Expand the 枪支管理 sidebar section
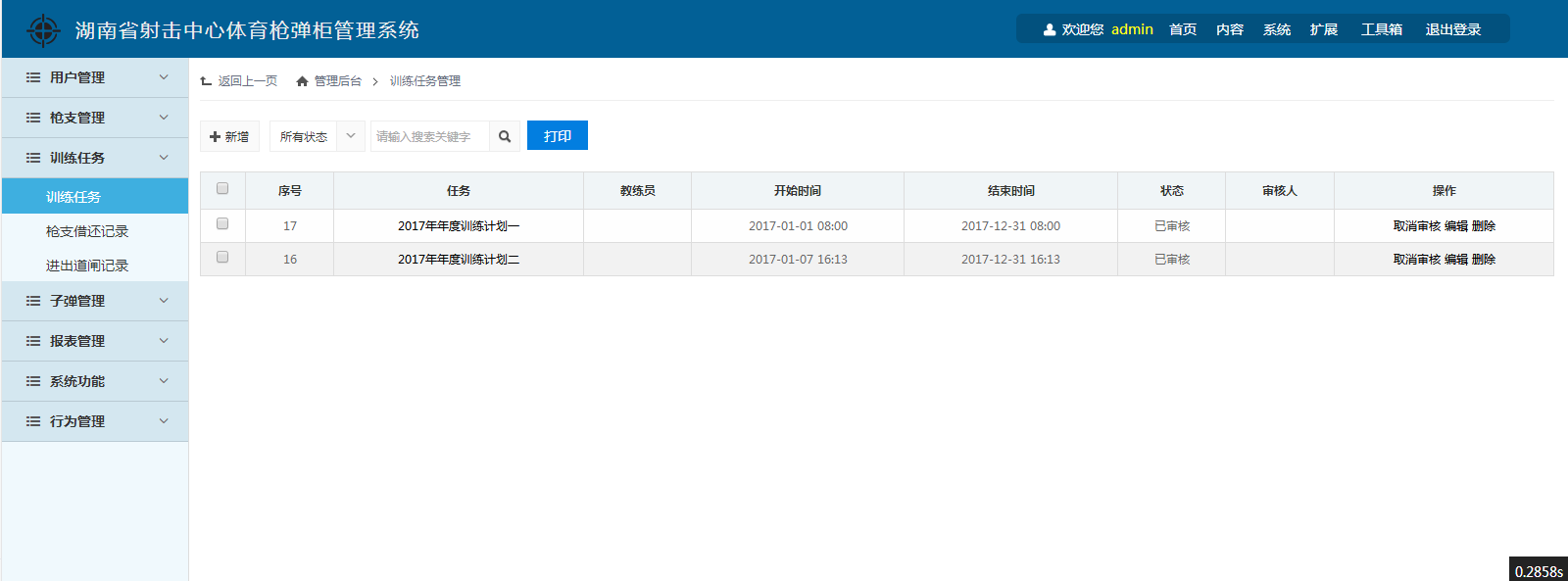This screenshot has width=1568, height=581. point(94,118)
